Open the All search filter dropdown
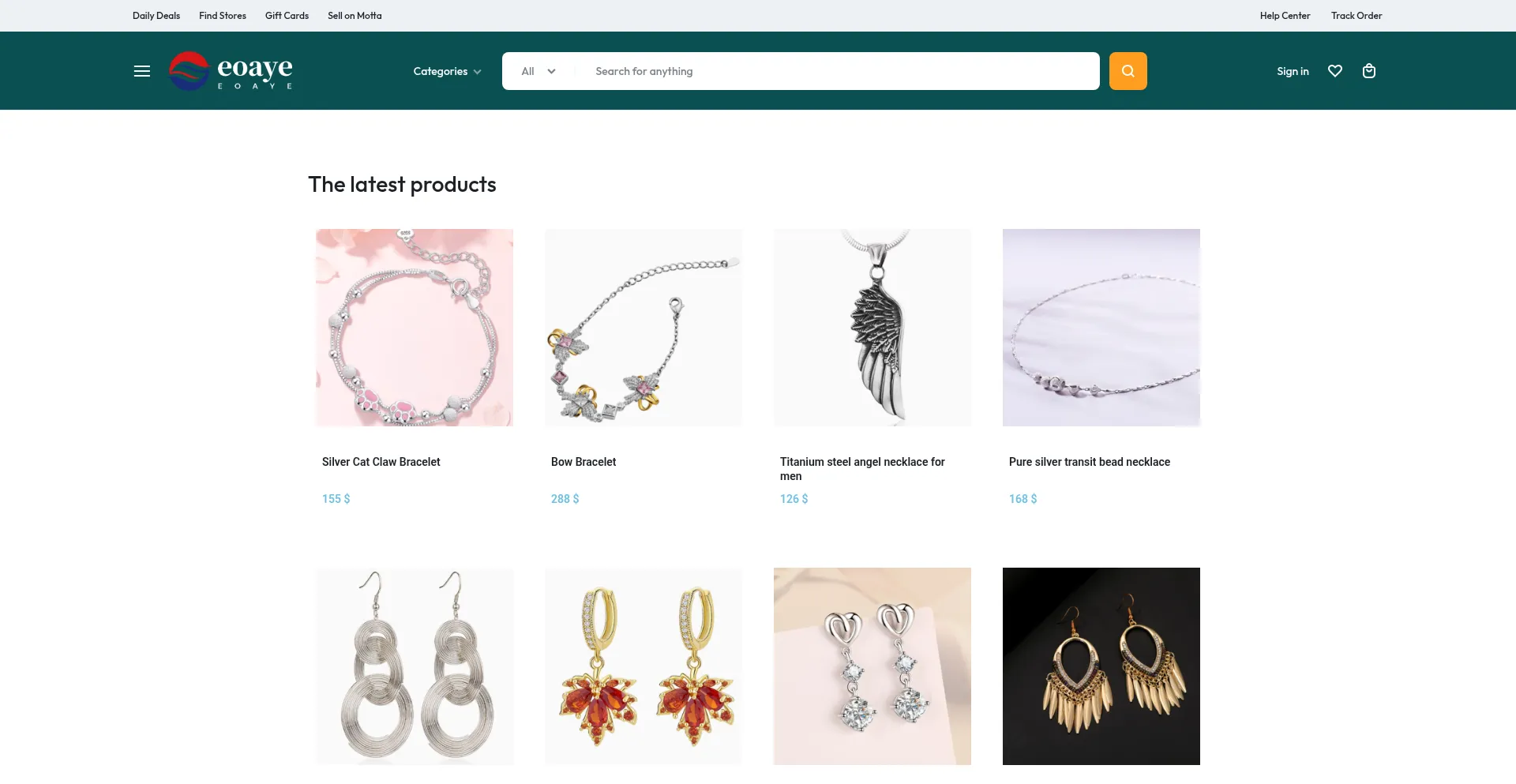The height and width of the screenshot is (784, 1516). (x=538, y=71)
